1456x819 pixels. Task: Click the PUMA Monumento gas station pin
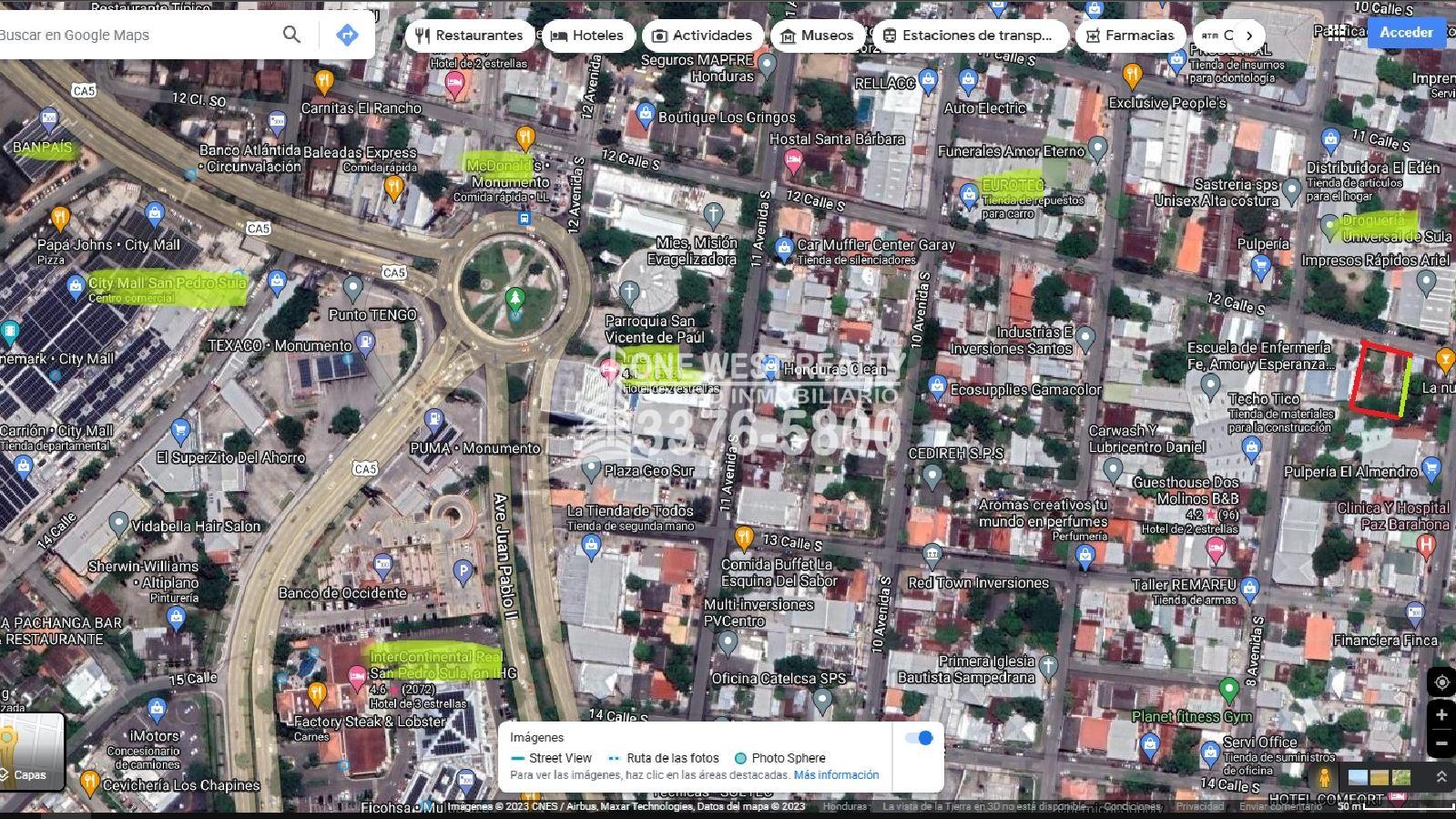point(434,422)
